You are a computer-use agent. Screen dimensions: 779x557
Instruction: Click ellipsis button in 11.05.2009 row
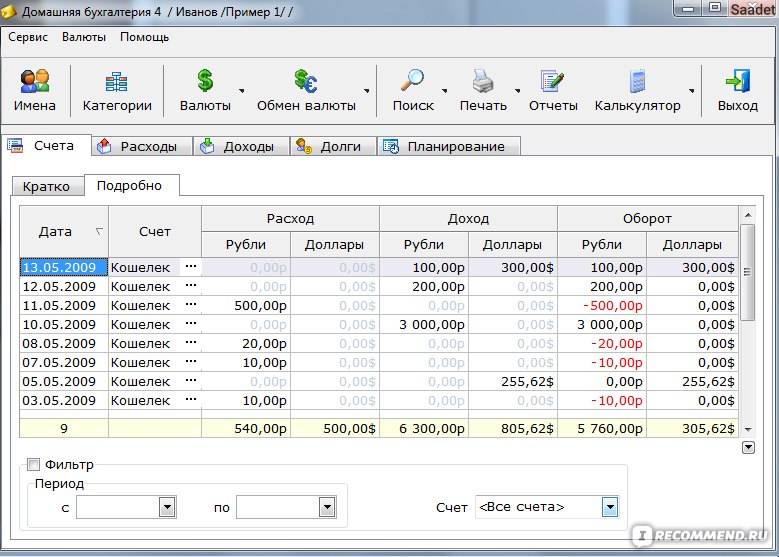[x=191, y=305]
